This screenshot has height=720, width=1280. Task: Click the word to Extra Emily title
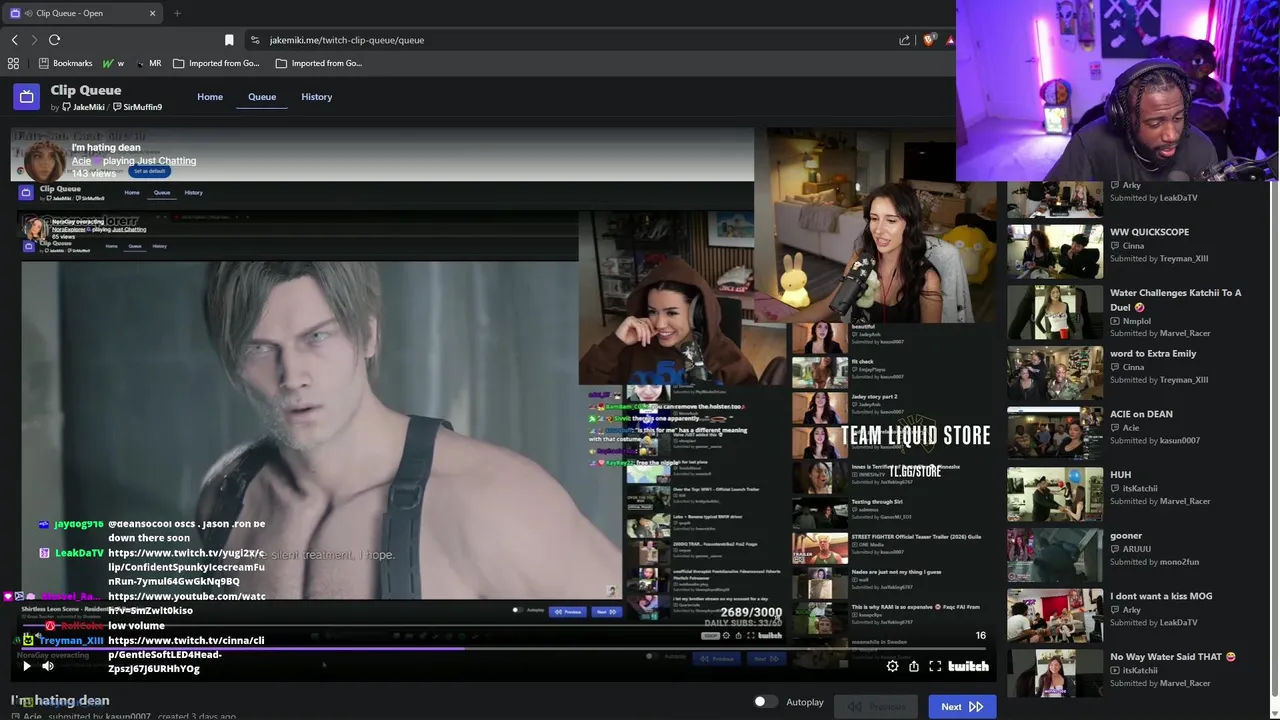click(1153, 353)
